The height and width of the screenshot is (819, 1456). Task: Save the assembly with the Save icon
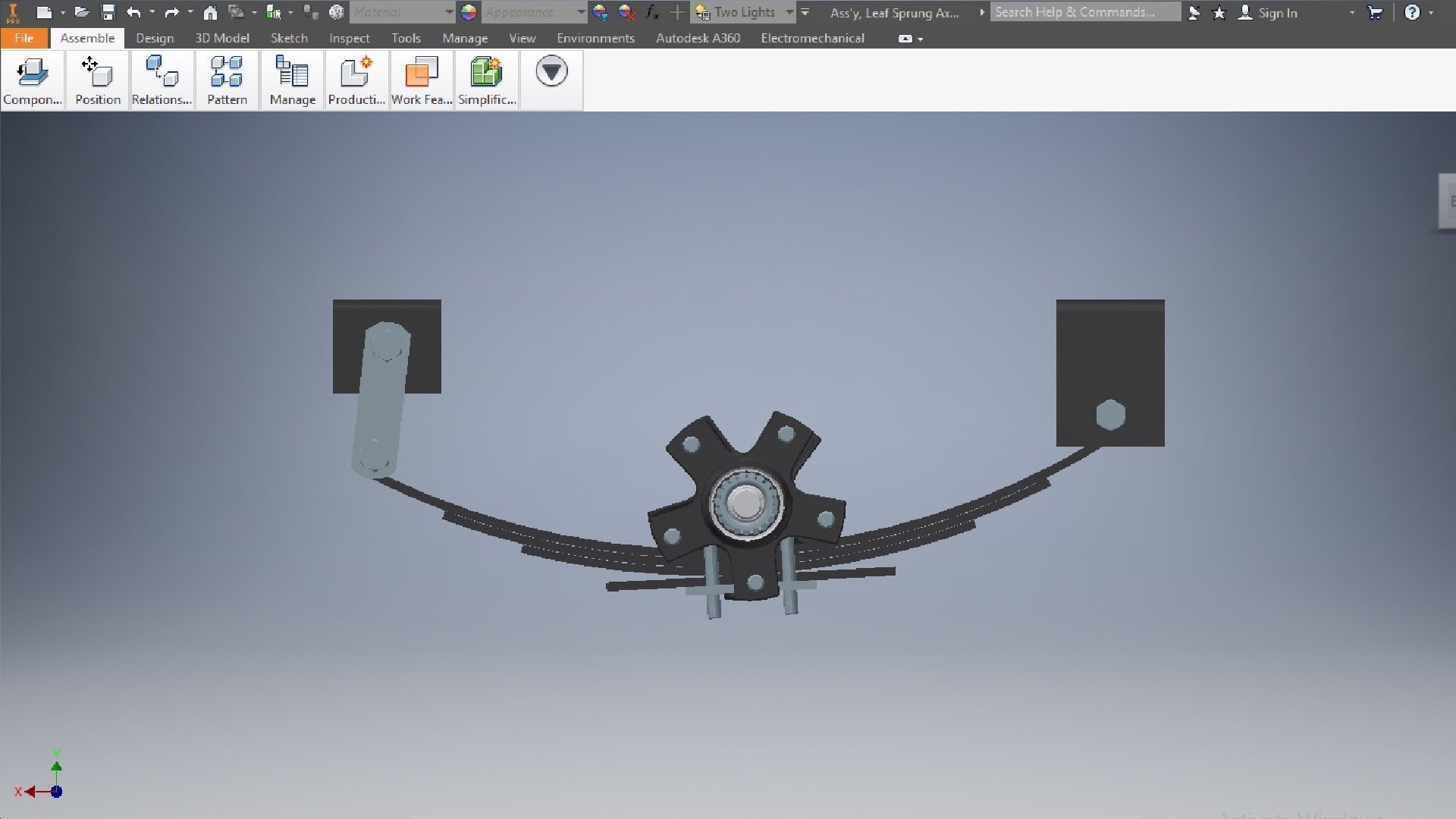108,12
